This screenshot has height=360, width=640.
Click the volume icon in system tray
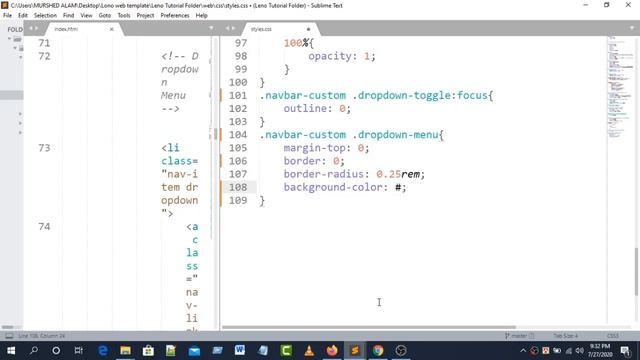click(579, 351)
